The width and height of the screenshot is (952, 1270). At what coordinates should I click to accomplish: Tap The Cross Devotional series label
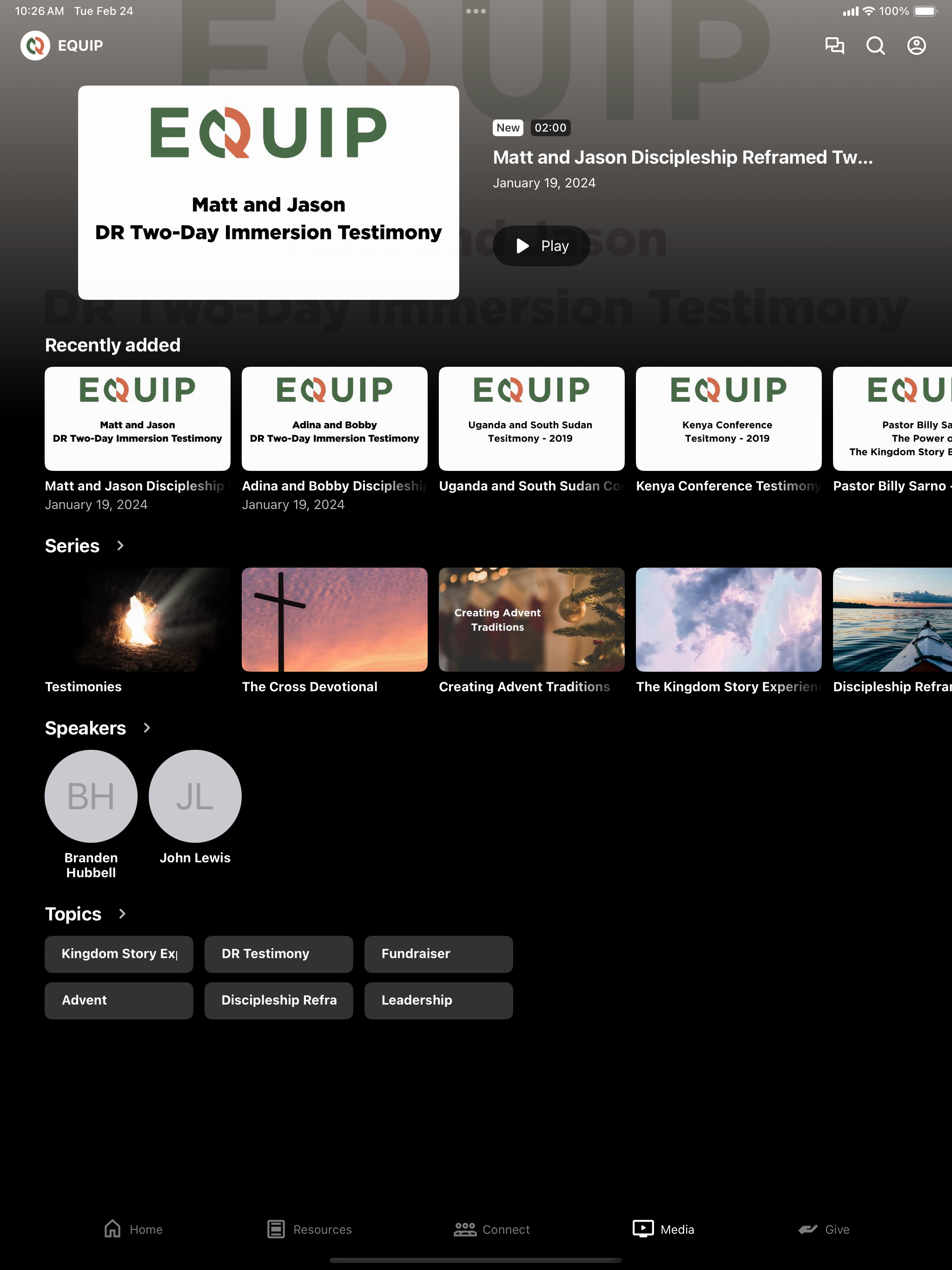coord(310,687)
